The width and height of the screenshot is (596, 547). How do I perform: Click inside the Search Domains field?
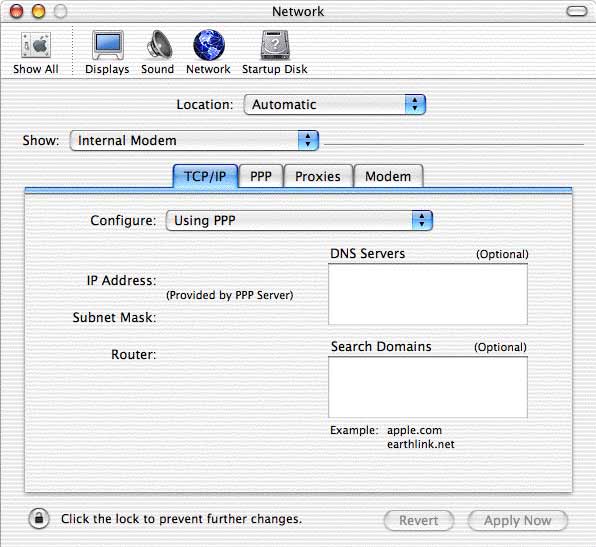tap(428, 387)
